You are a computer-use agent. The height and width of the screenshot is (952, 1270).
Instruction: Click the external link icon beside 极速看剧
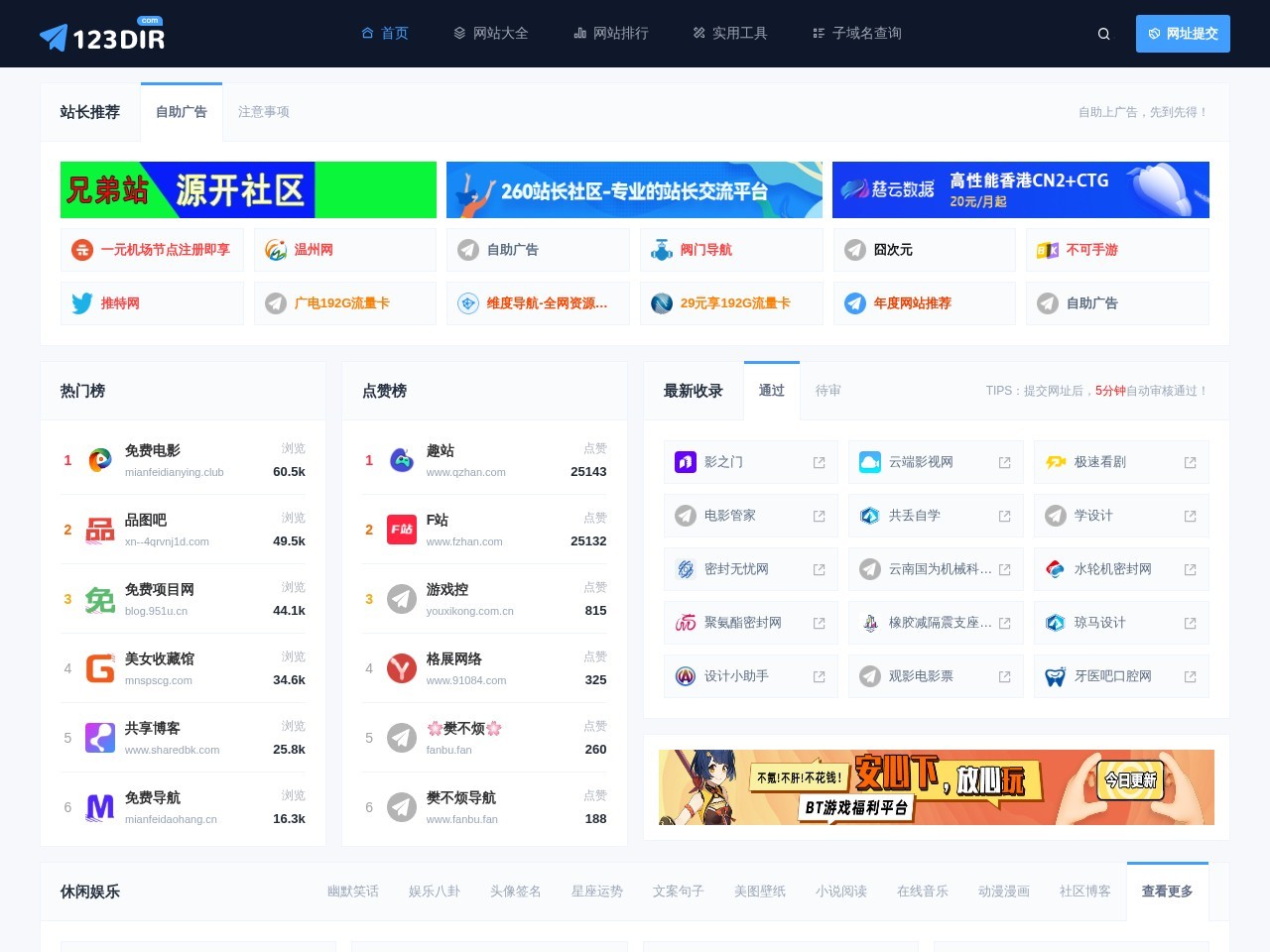coord(1189,461)
